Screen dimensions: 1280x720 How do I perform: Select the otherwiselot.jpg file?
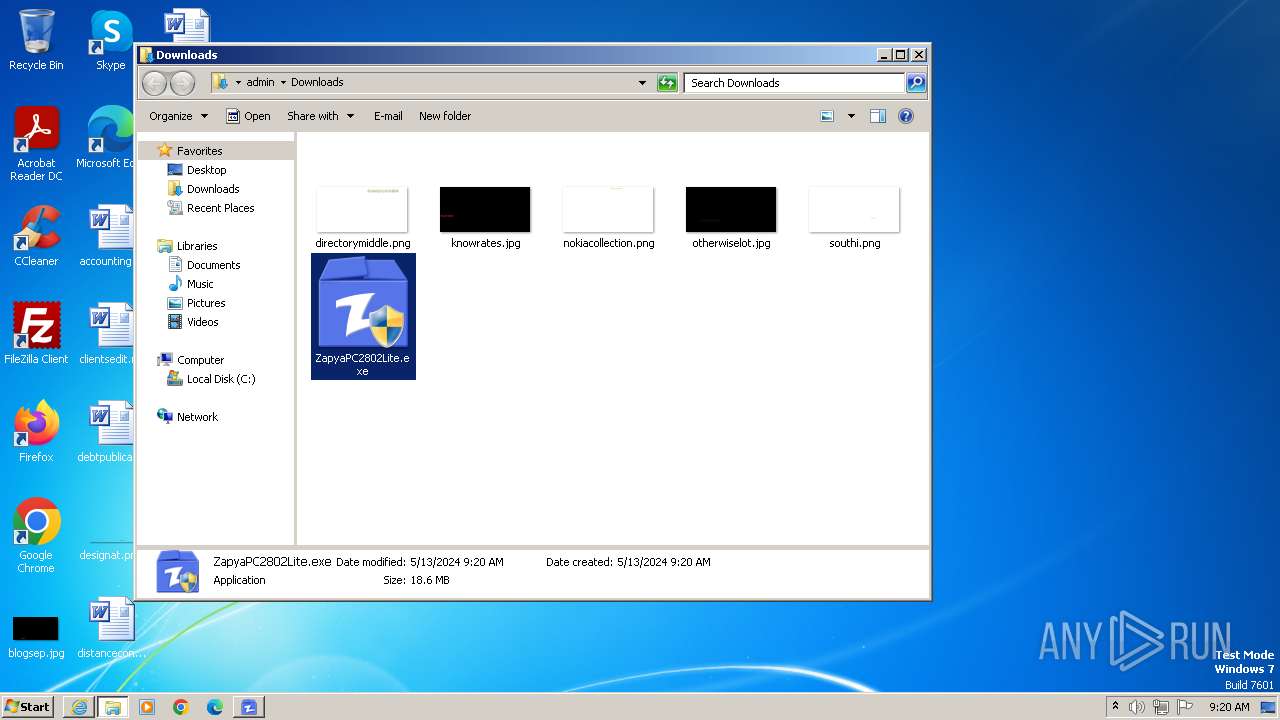(x=731, y=217)
